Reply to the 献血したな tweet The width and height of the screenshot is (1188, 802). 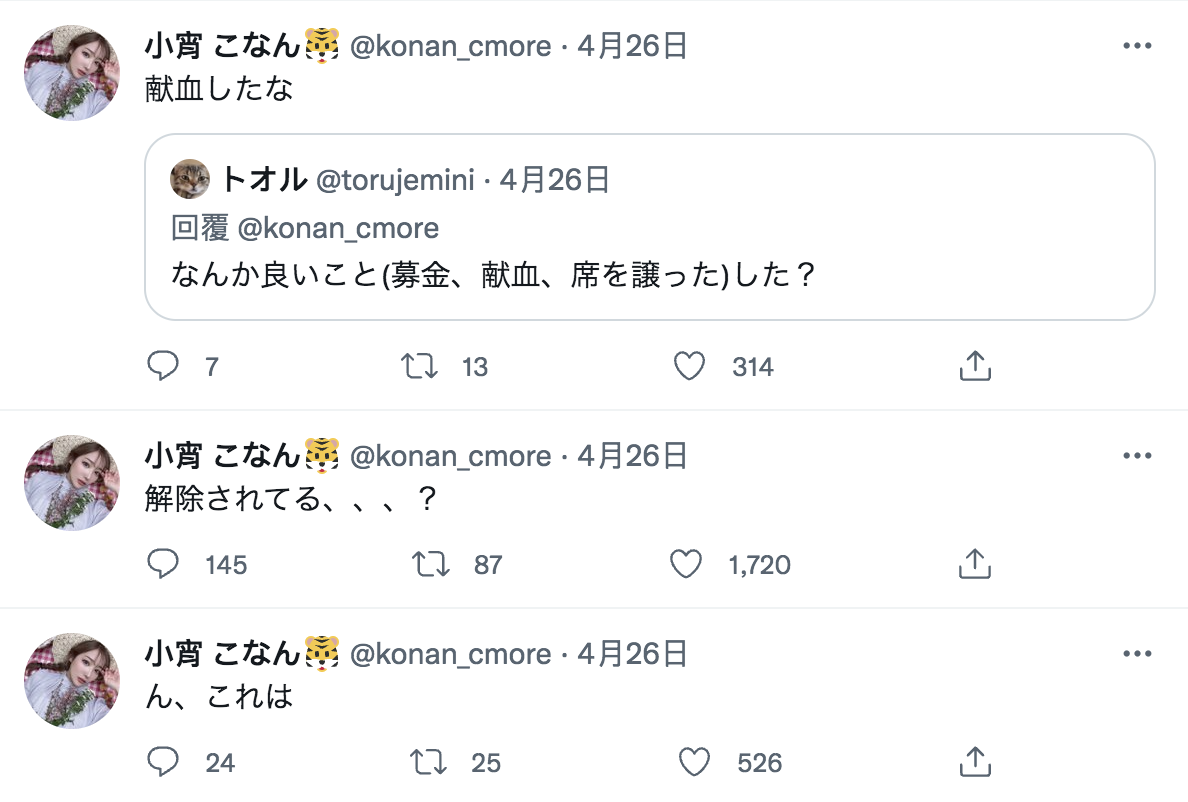(162, 367)
